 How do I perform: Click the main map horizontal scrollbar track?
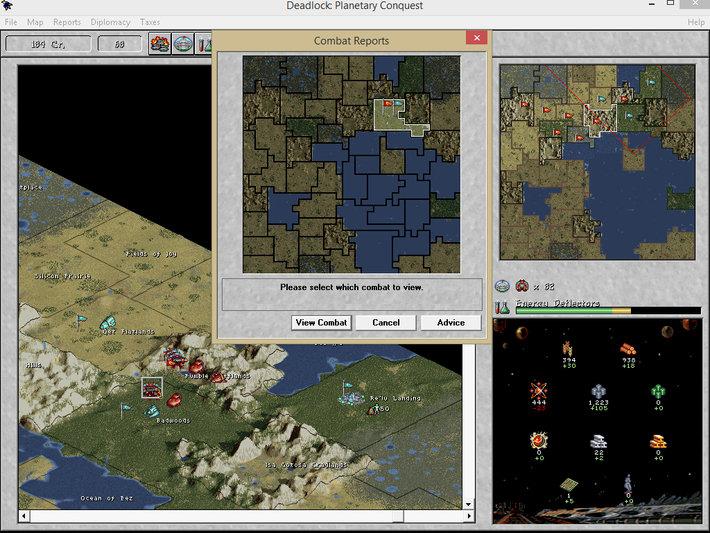(x=246, y=516)
